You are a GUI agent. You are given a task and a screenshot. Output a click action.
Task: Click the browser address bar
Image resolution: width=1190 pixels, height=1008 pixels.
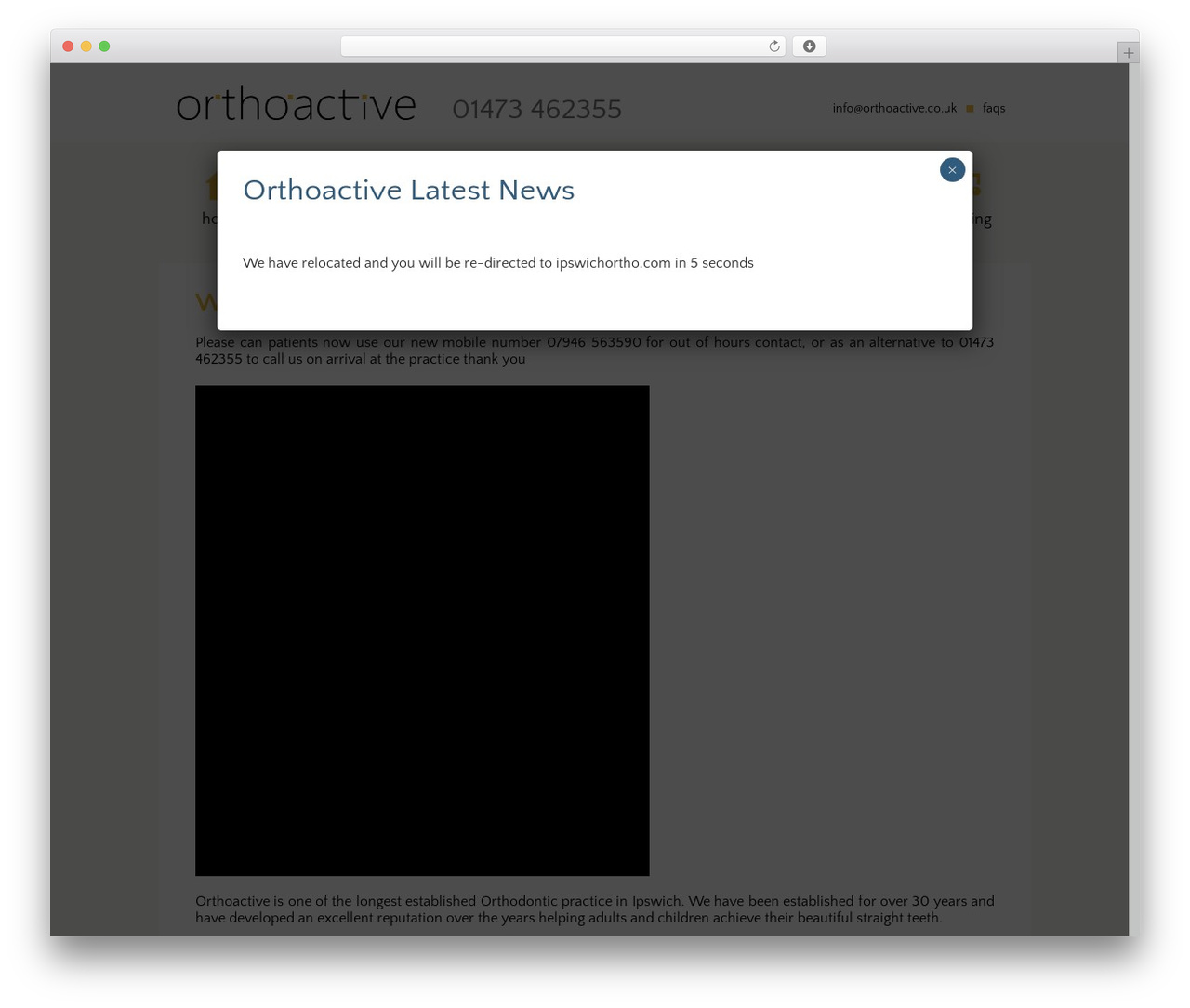point(562,46)
